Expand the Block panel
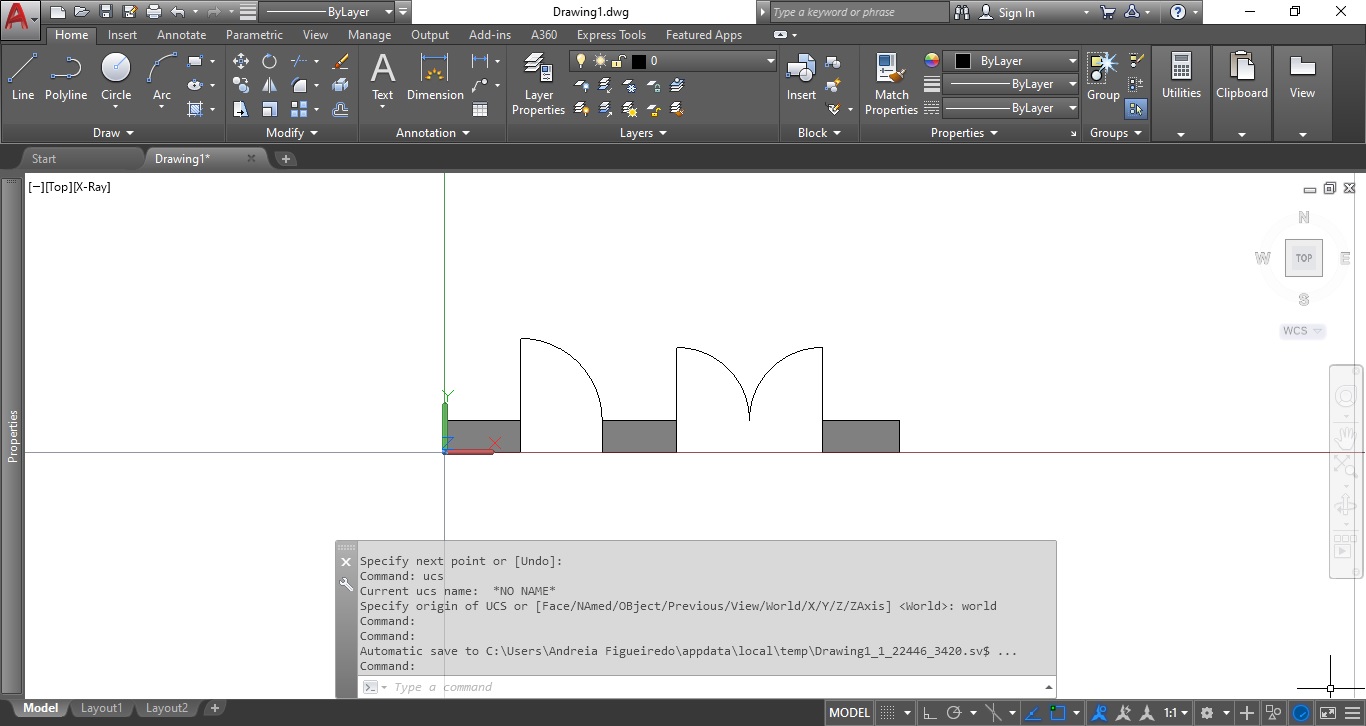The image size is (1366, 726). [x=819, y=132]
